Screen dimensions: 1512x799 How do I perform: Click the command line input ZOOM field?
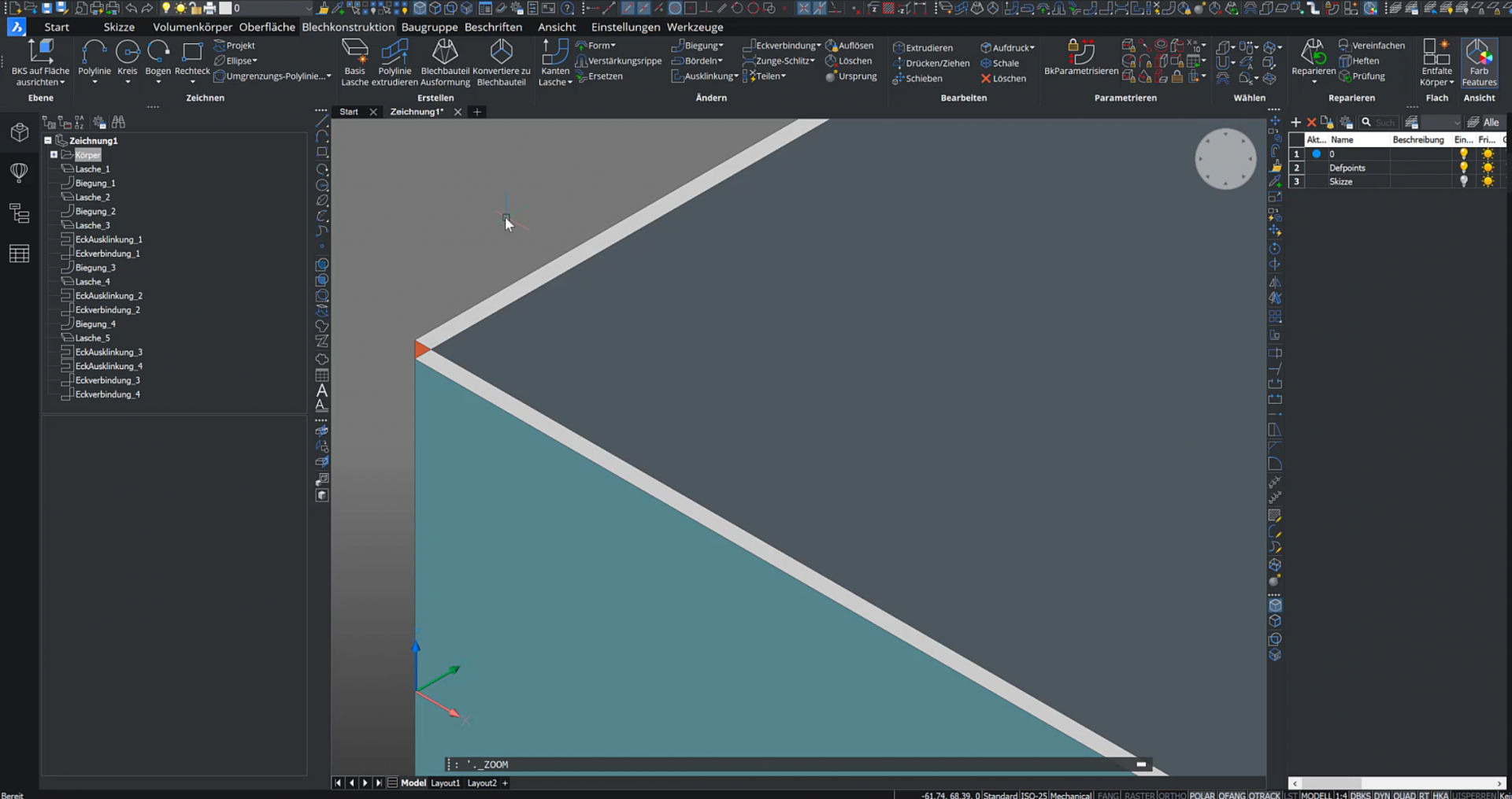797,764
